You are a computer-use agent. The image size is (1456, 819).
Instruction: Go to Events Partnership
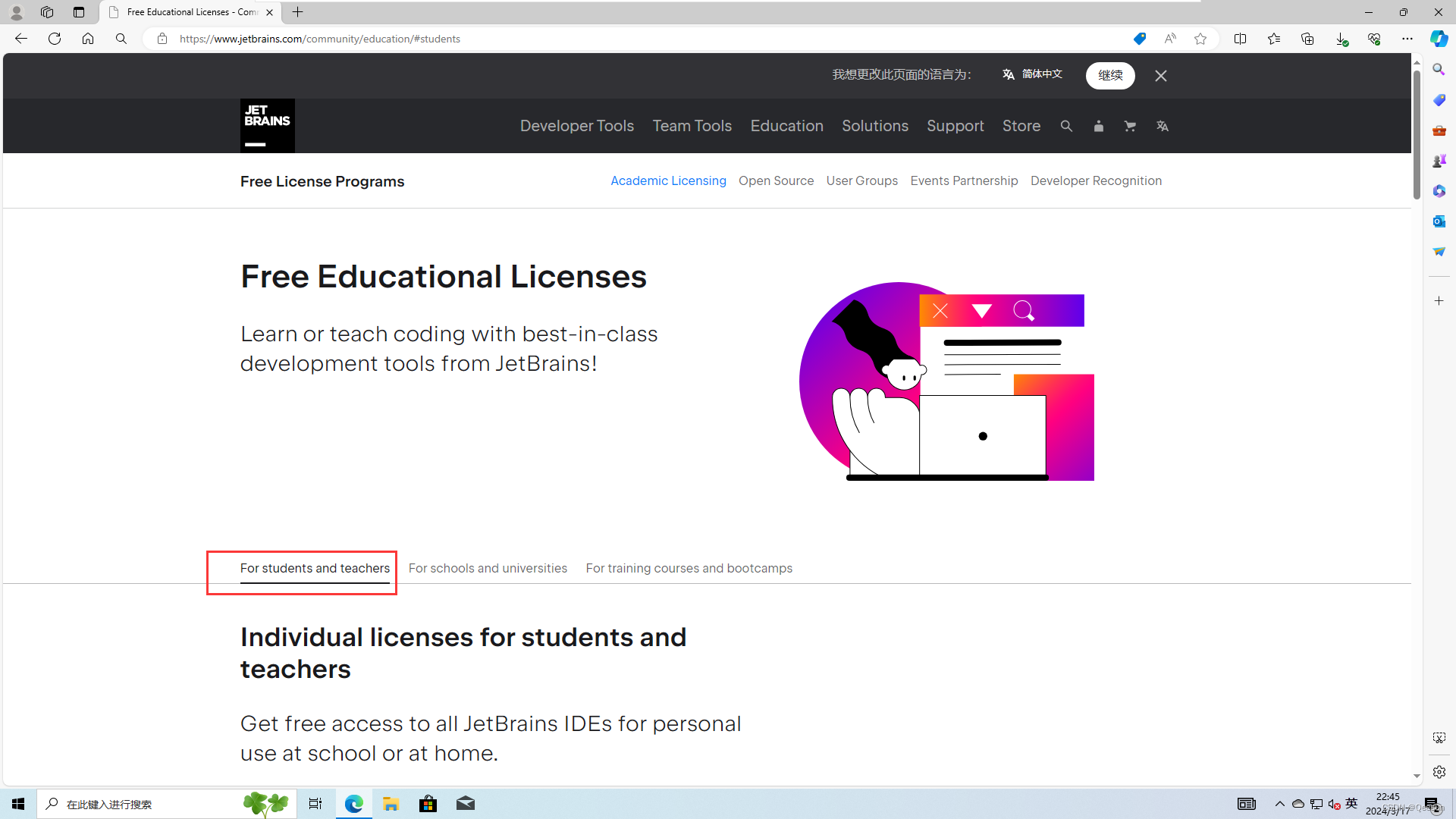pos(964,180)
